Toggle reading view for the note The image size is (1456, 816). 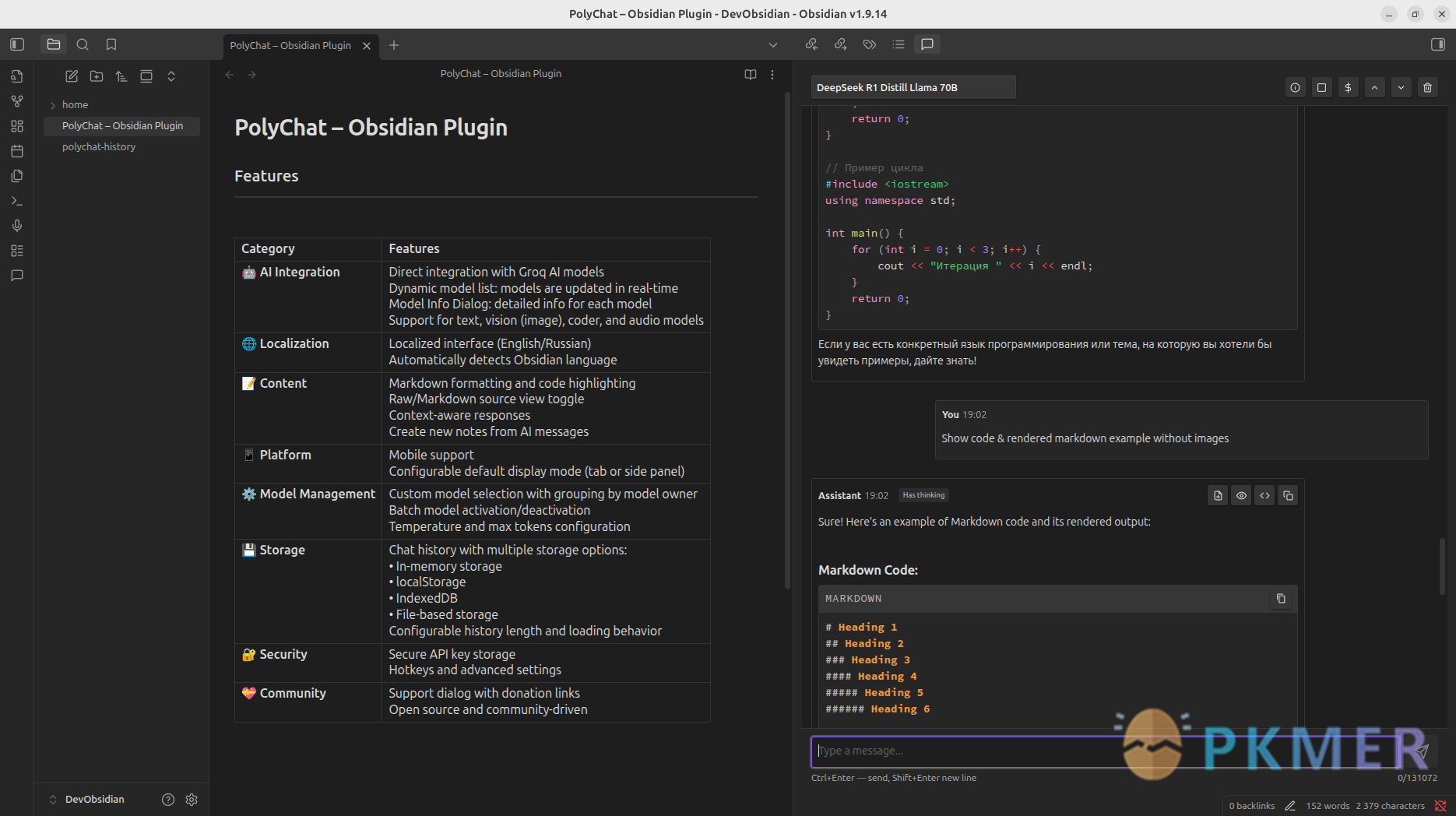(751, 75)
